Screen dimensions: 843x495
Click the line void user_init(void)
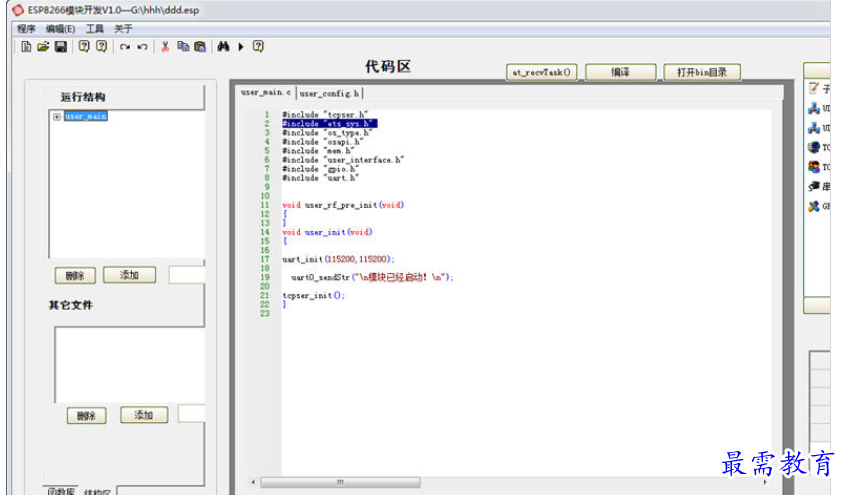327,232
